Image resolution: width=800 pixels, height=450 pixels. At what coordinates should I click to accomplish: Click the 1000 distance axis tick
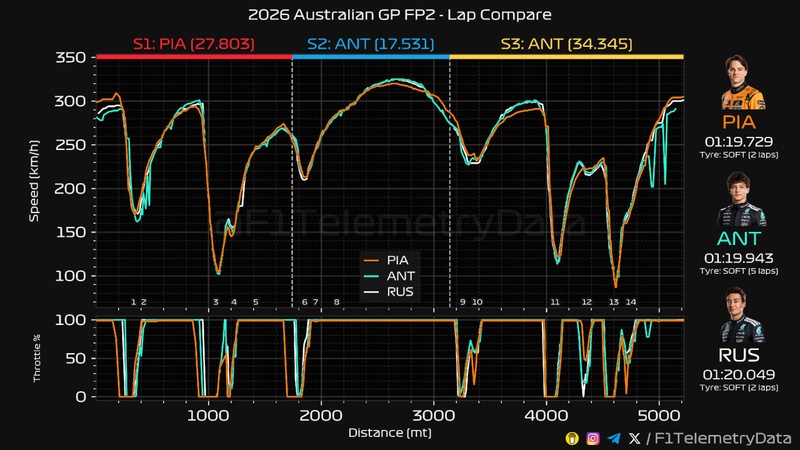[208, 415]
